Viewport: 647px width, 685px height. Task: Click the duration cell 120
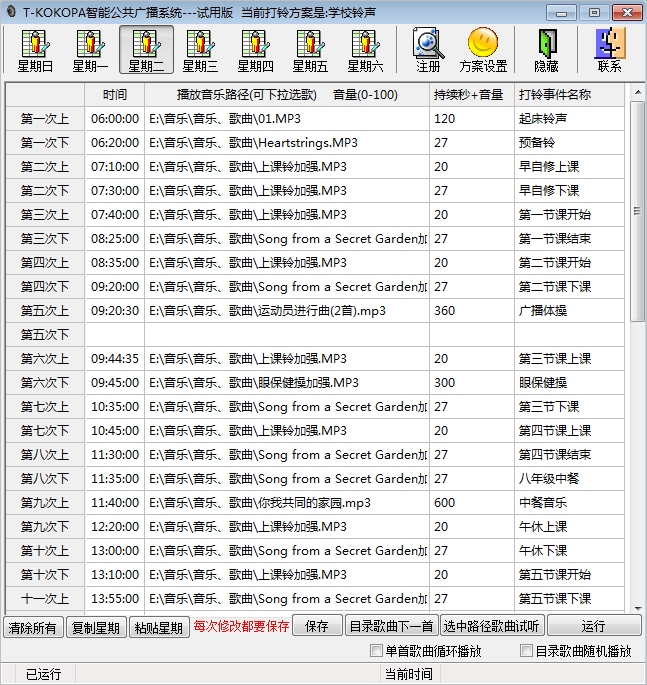click(472, 119)
